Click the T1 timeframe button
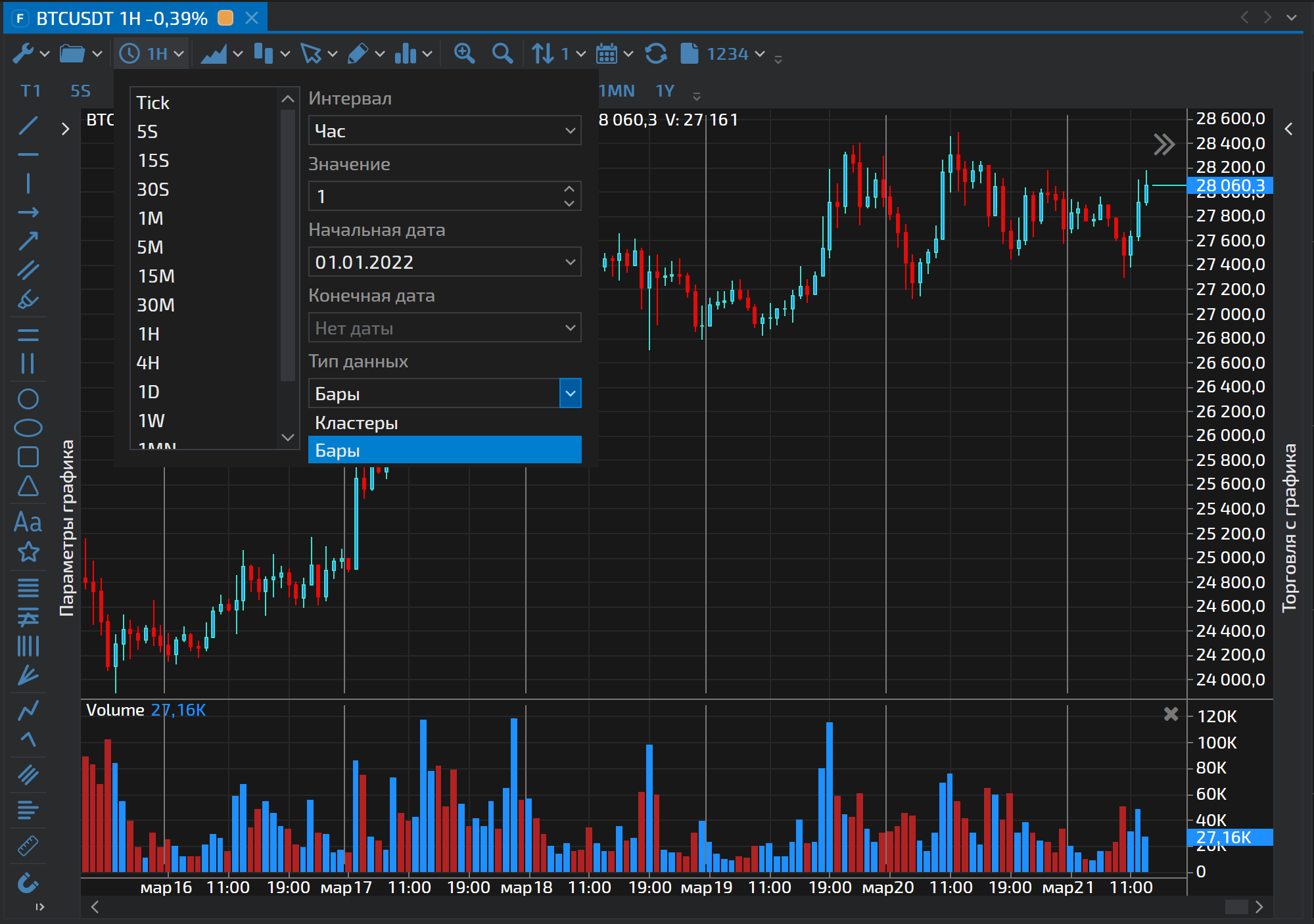Image resolution: width=1314 pixels, height=924 pixels. click(30, 91)
